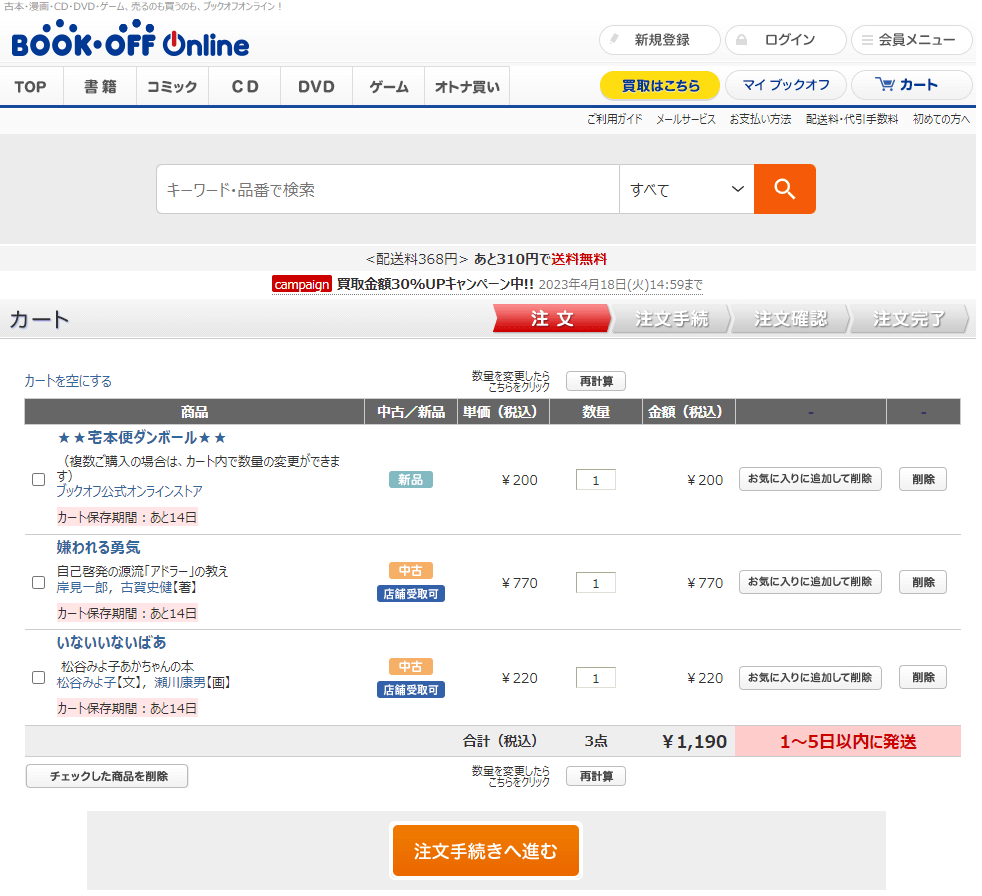The image size is (982, 896).
Task: Click the 1〜5日以内に発送 shipping notice
Action: click(848, 741)
